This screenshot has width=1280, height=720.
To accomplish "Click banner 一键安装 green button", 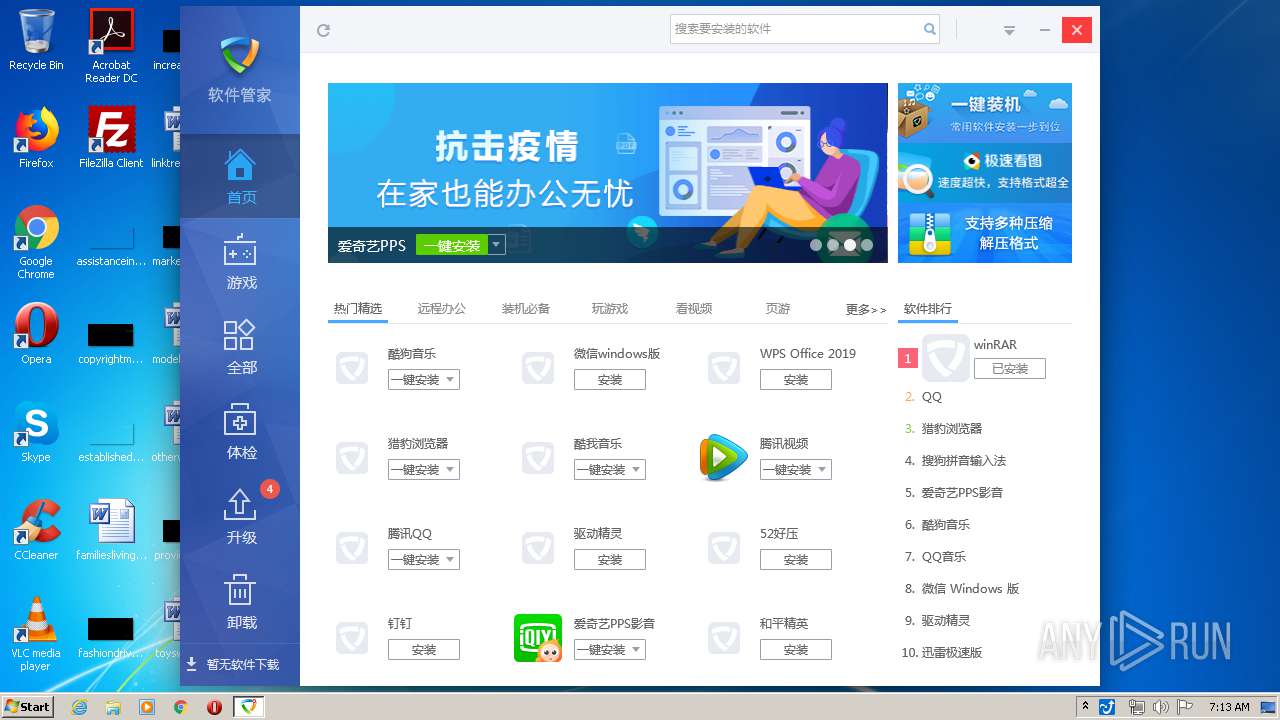I will pos(451,245).
